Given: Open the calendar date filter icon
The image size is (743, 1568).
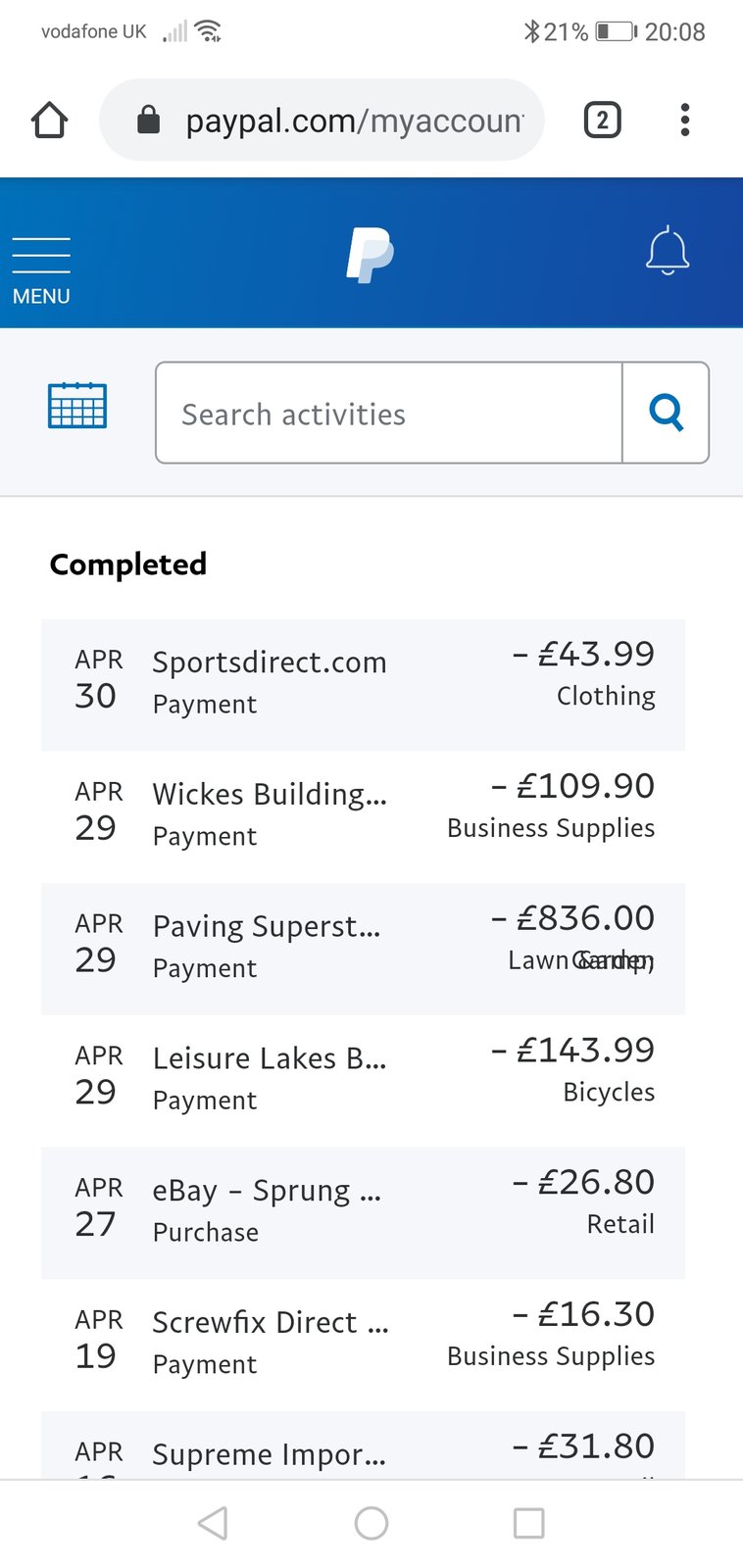Looking at the screenshot, I should pos(77,405).
